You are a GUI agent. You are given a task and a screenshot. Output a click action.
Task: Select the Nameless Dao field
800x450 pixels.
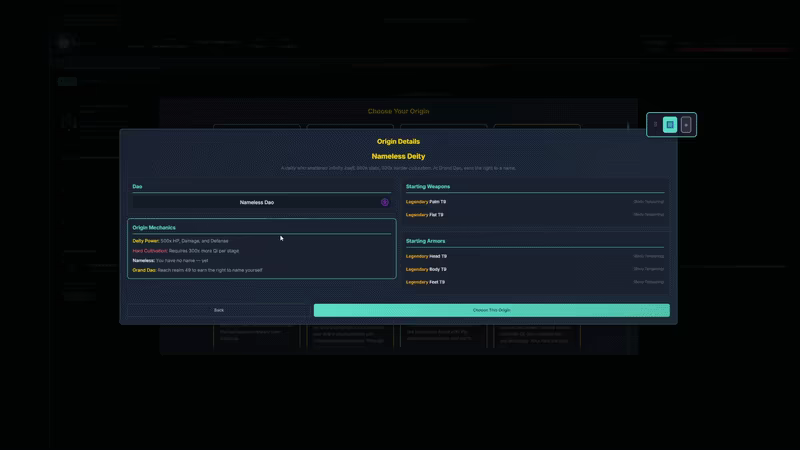pos(261,203)
